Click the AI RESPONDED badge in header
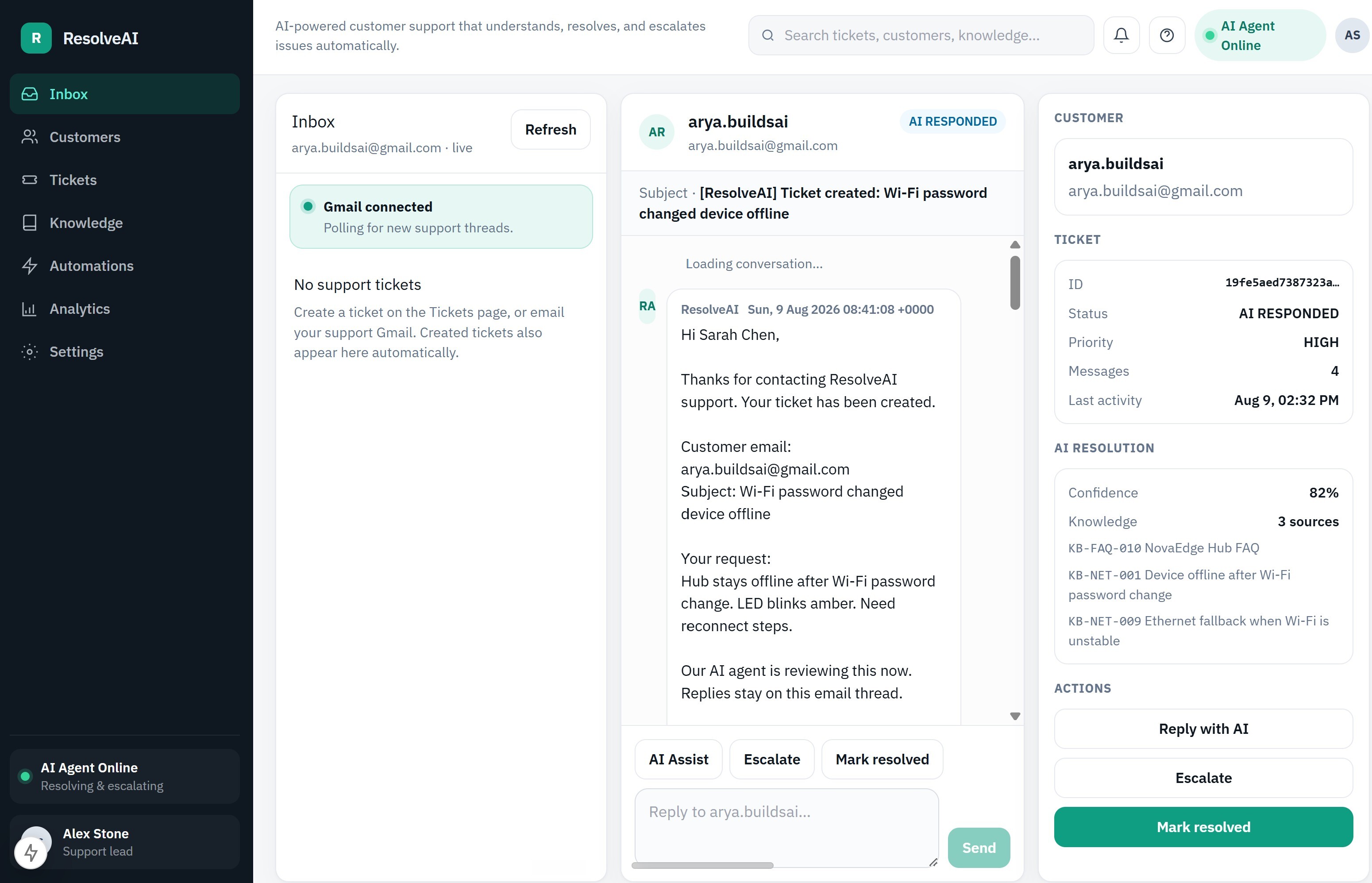This screenshot has height=883, width=1372. [x=952, y=122]
